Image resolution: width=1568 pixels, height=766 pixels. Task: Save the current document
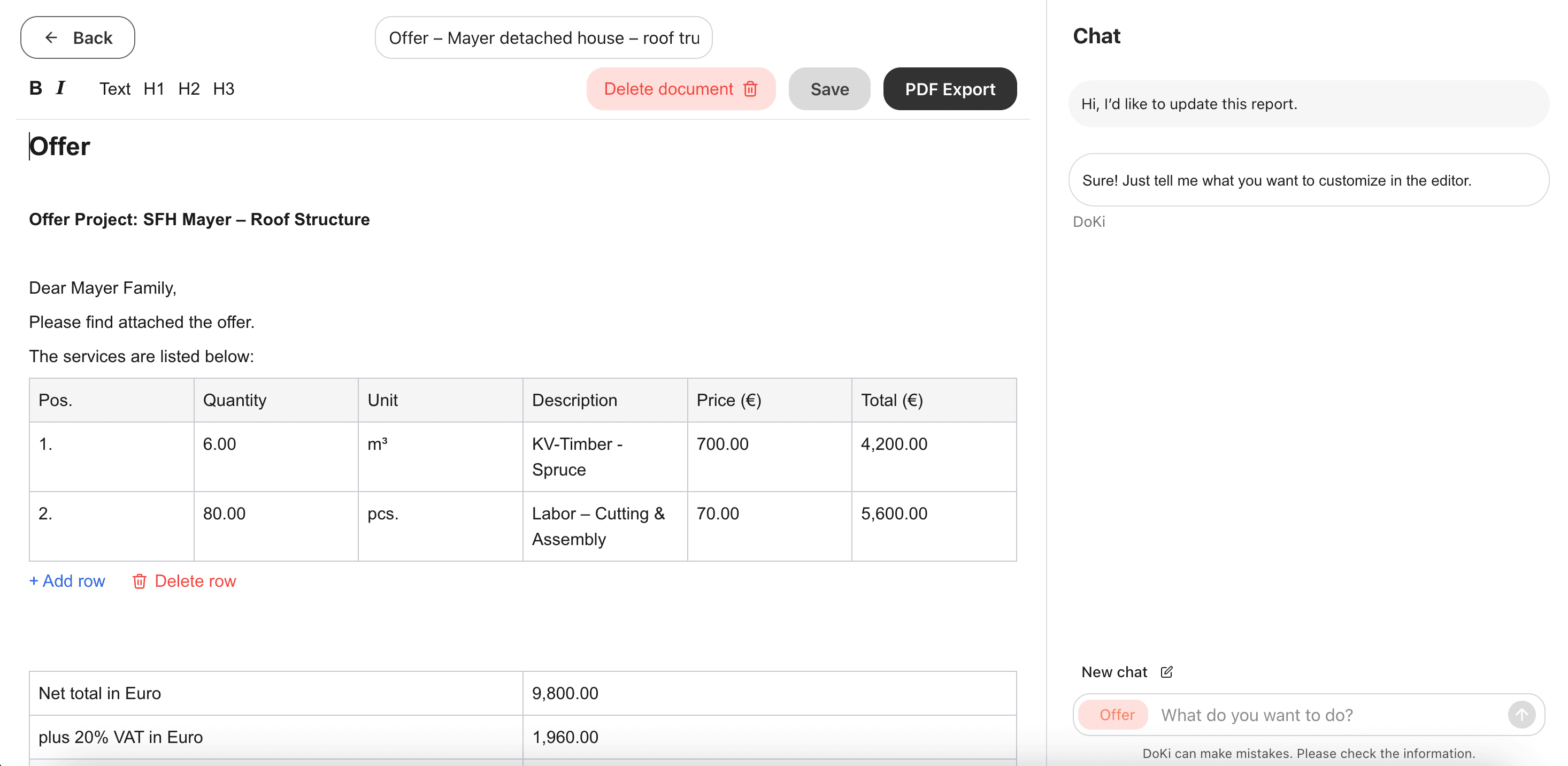pyautogui.click(x=829, y=89)
